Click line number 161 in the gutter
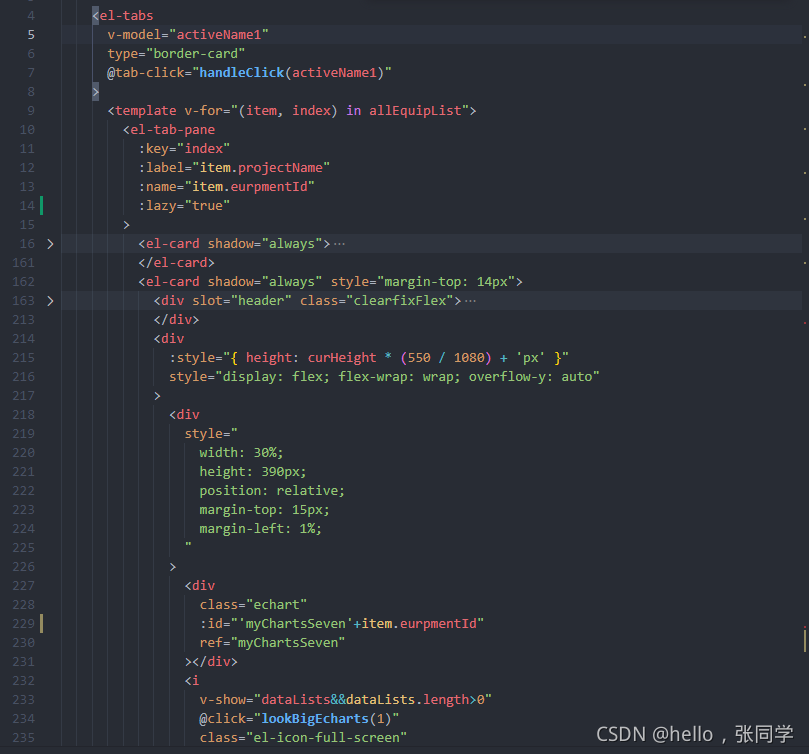 pos(24,263)
